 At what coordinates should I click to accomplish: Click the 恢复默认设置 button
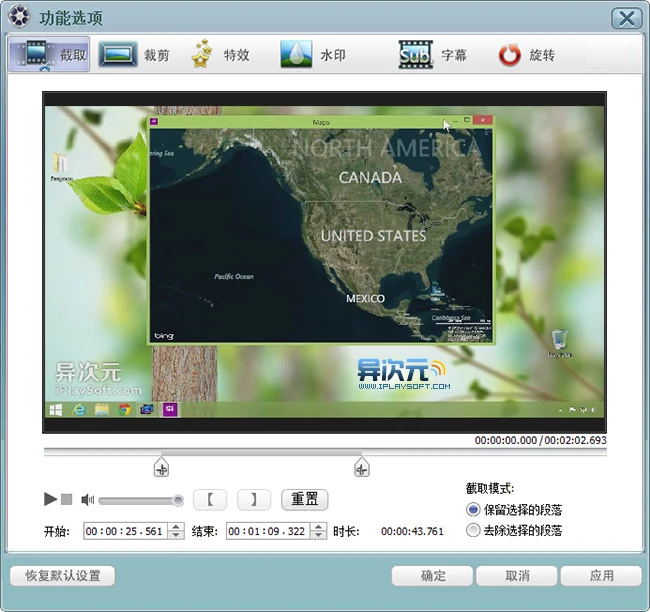[x=62, y=576]
